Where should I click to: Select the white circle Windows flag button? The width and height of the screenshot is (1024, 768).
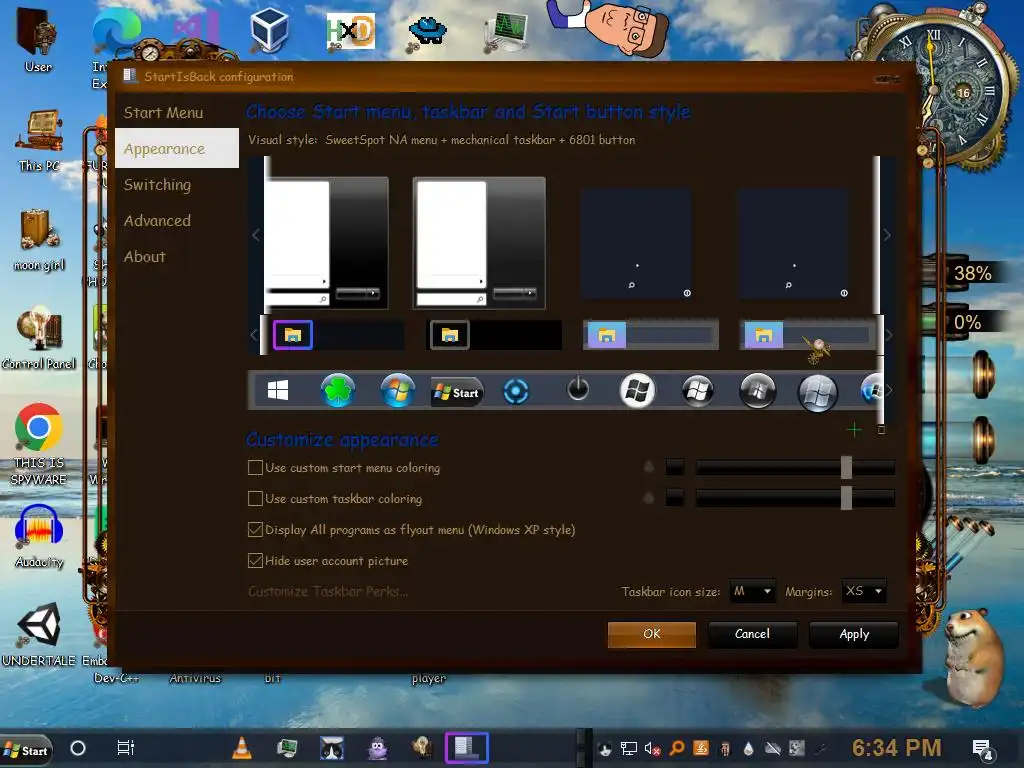(x=637, y=391)
